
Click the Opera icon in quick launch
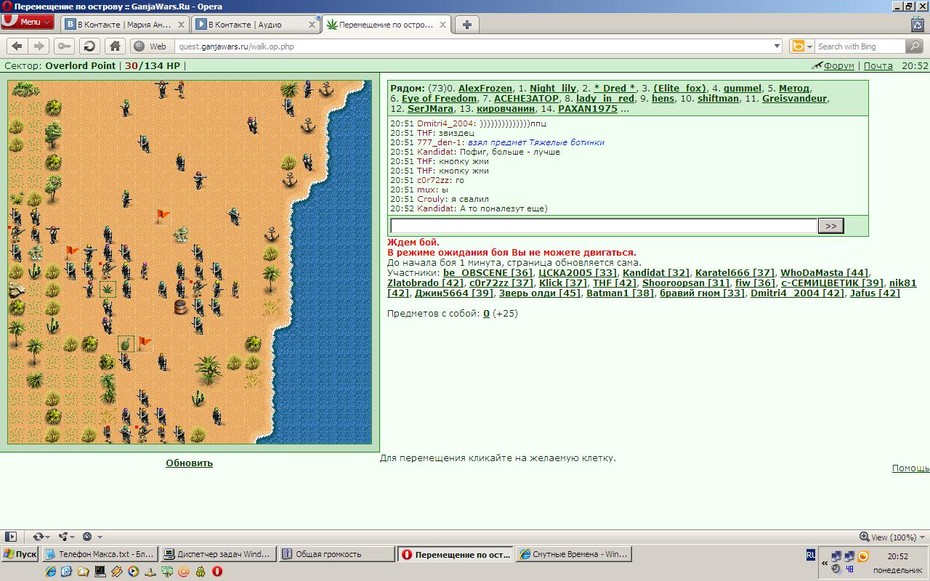pyautogui.click(x=217, y=572)
